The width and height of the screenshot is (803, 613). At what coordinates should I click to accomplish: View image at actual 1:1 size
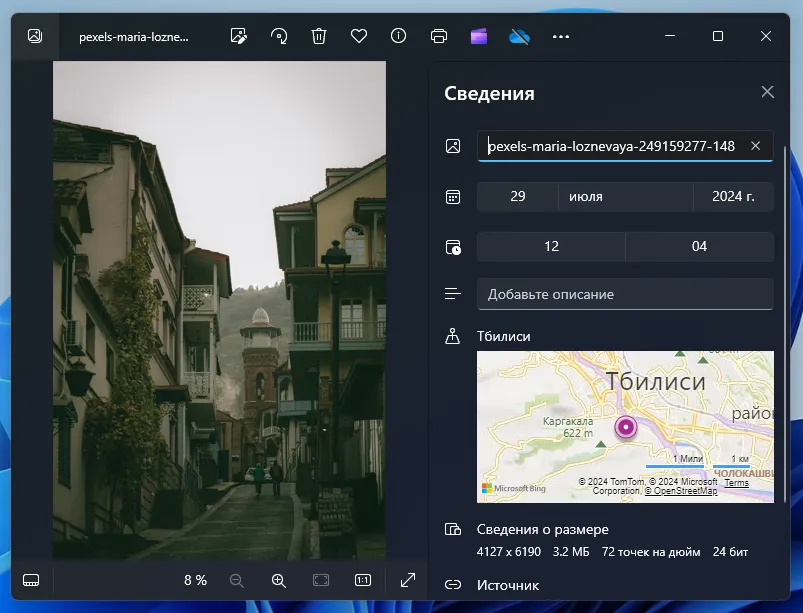pyautogui.click(x=361, y=580)
